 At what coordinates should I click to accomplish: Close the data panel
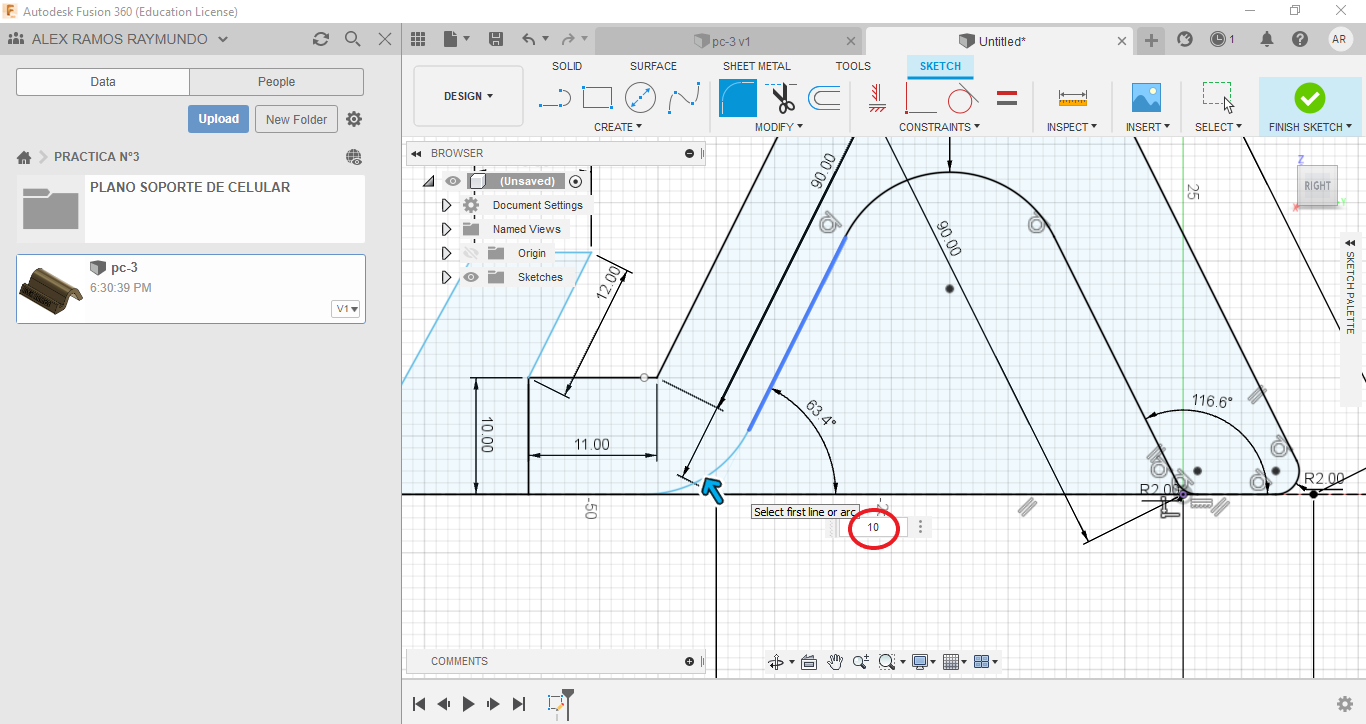[x=385, y=39]
